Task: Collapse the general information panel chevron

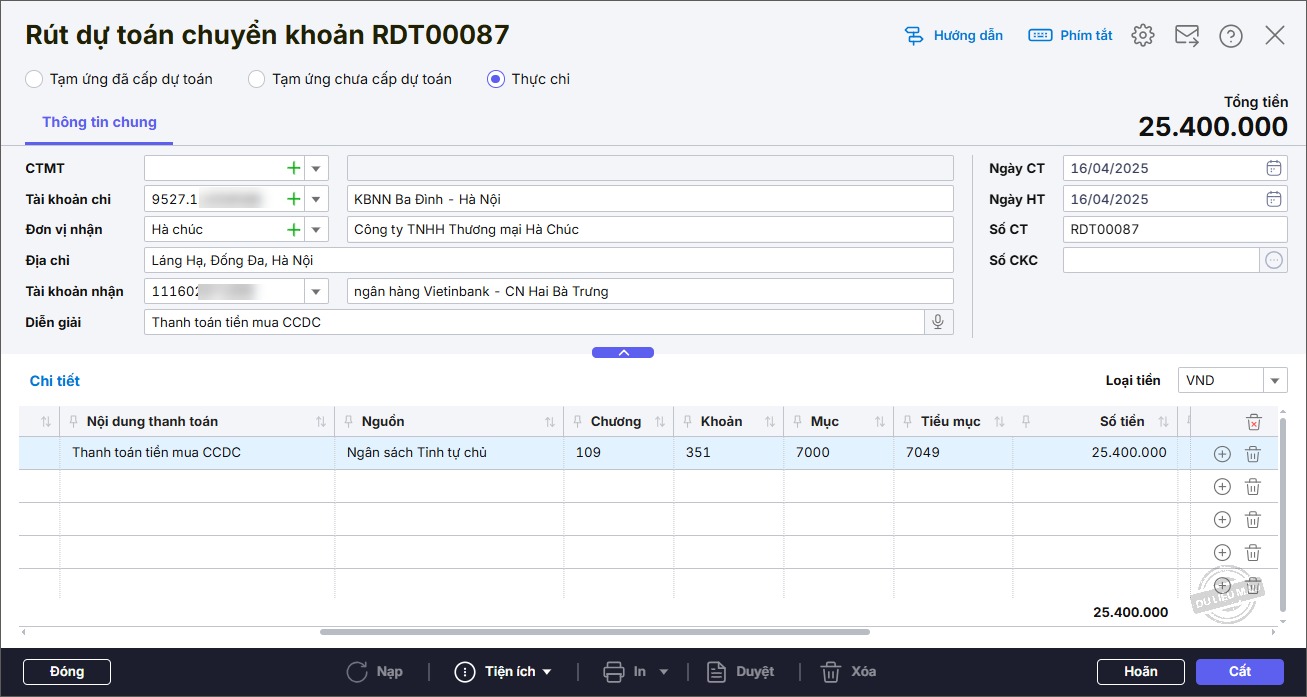Action: (x=622, y=353)
